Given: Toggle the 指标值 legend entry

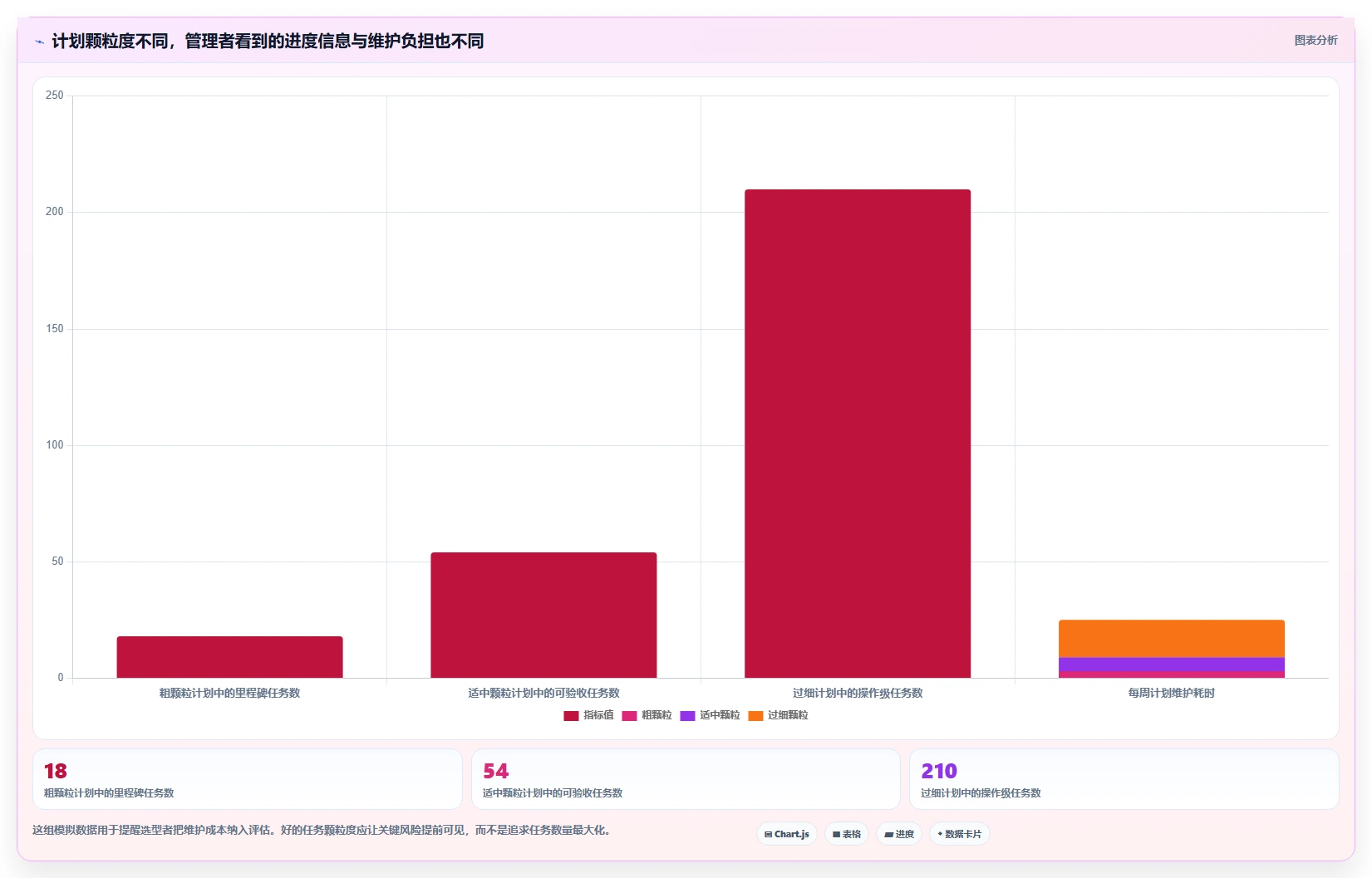Looking at the screenshot, I should click(x=588, y=715).
